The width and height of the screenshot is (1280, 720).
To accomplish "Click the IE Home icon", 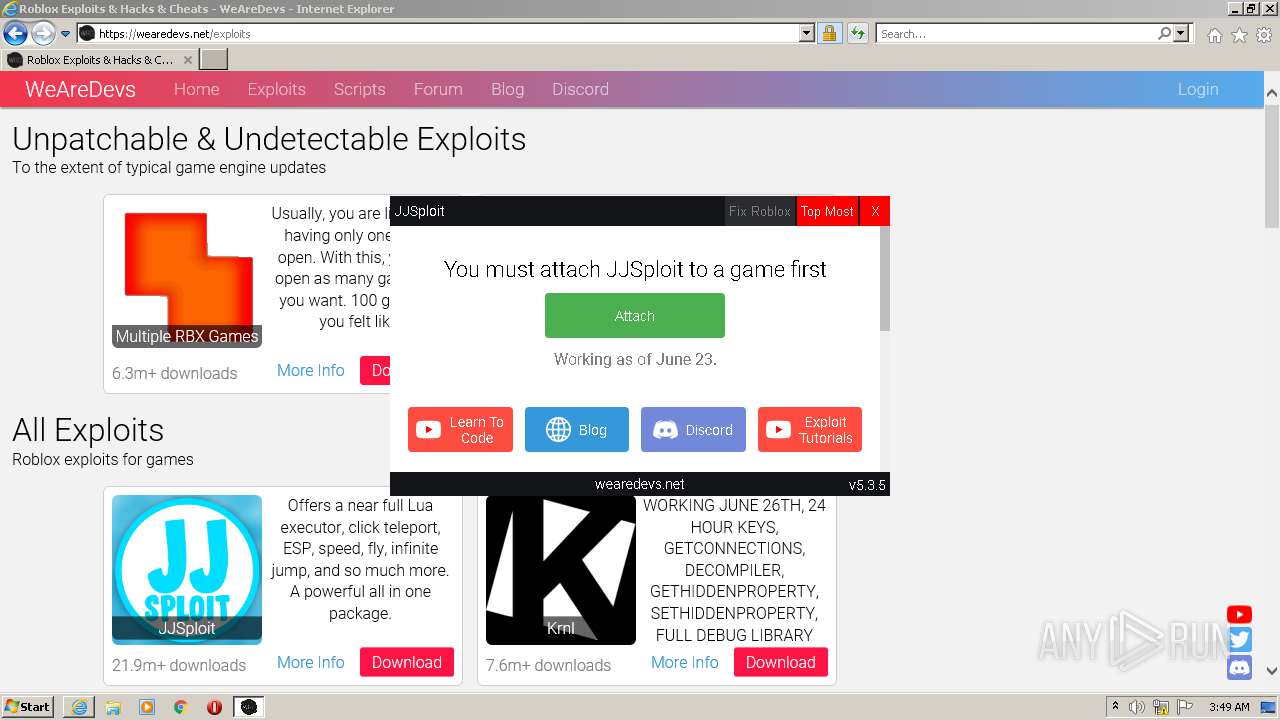I will pyautogui.click(x=1214, y=35).
